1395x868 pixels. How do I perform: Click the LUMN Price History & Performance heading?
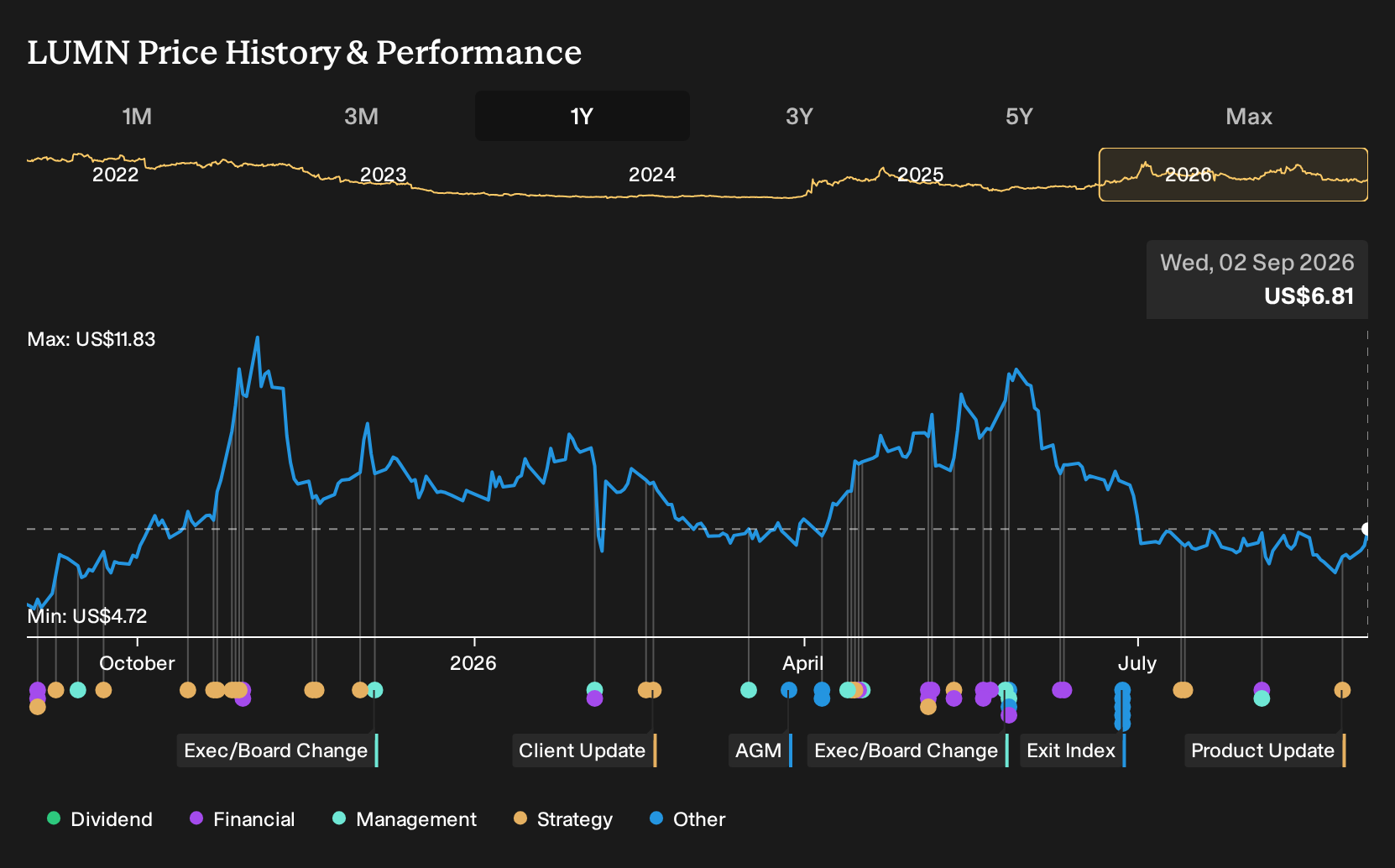(x=305, y=53)
